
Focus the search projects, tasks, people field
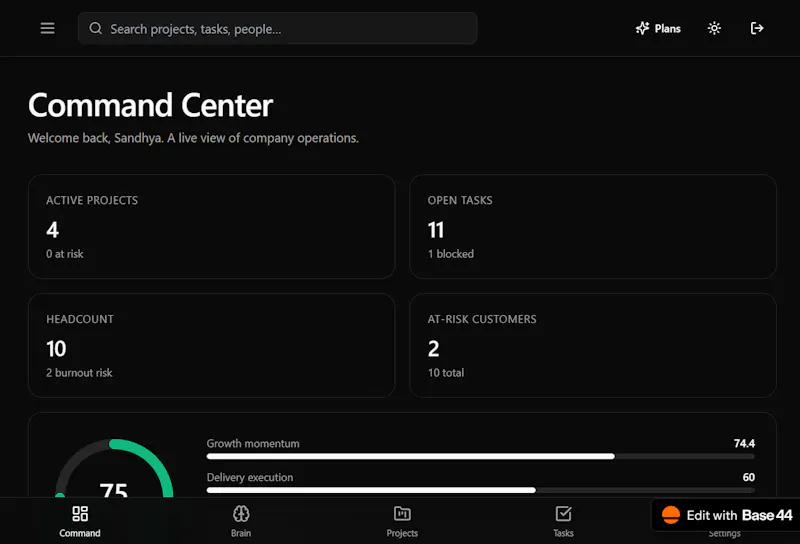[x=278, y=29]
